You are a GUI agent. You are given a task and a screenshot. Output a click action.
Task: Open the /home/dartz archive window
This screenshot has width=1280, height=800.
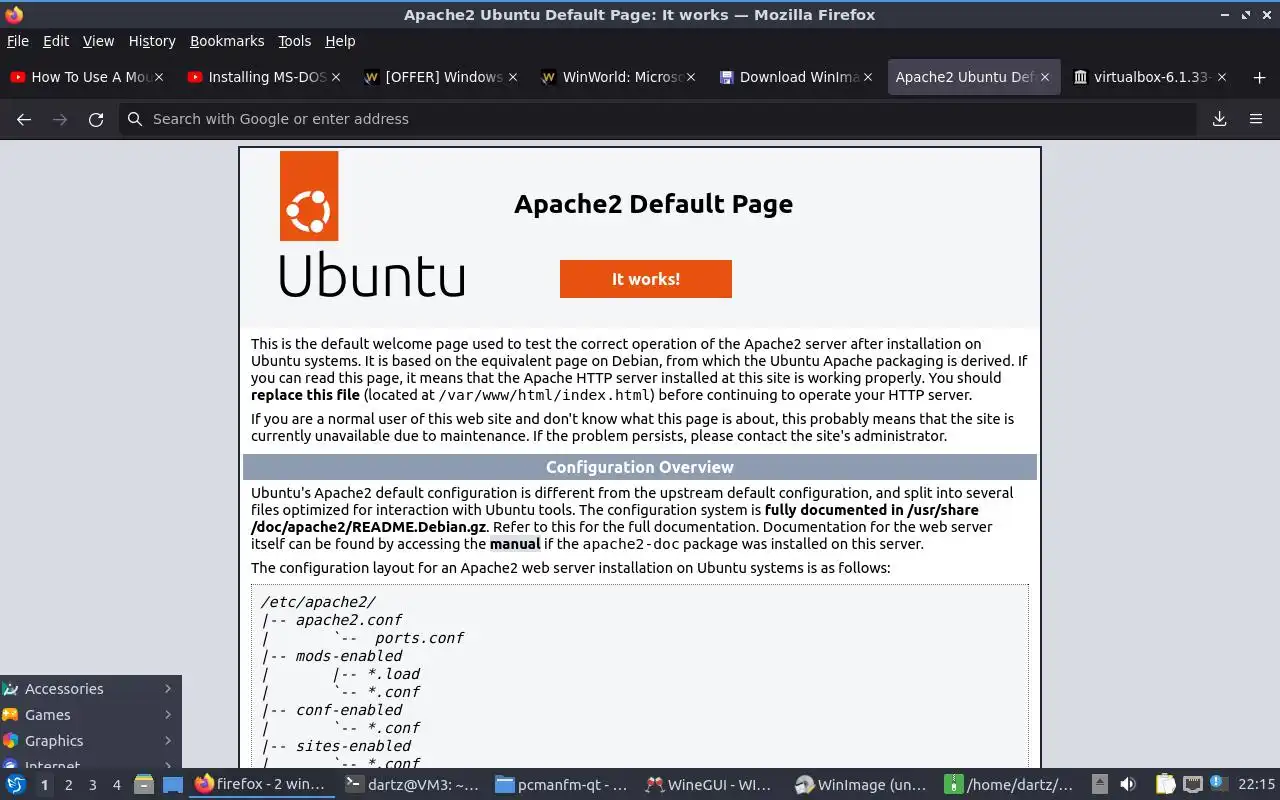1012,785
